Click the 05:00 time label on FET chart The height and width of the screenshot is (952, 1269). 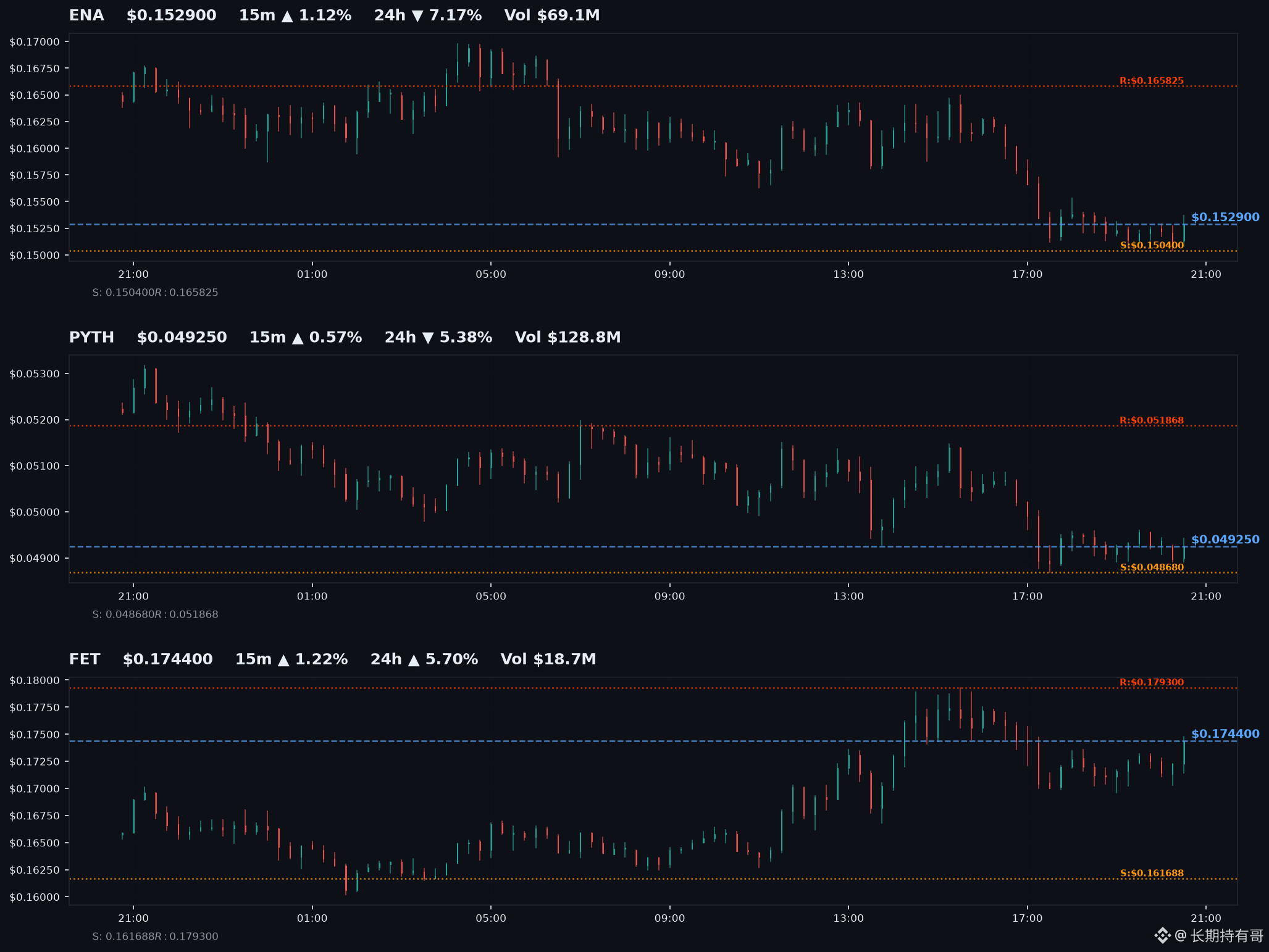[491, 918]
